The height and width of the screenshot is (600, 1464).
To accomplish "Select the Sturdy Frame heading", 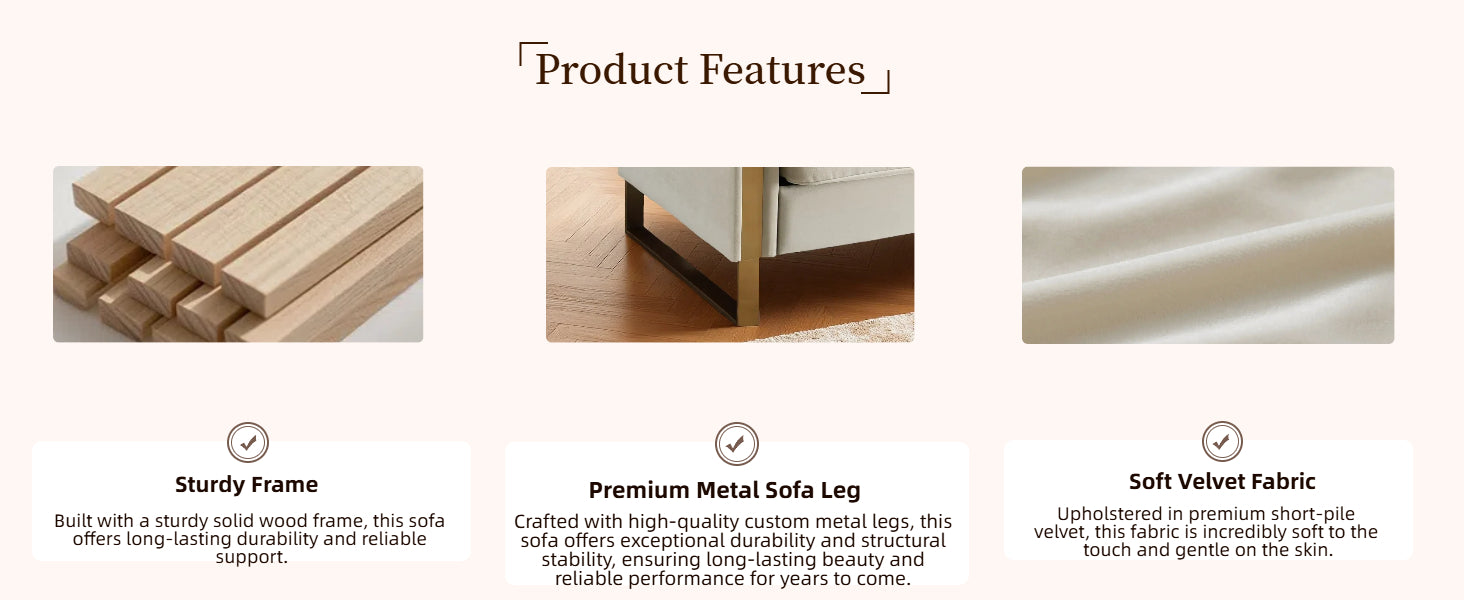I will click(x=246, y=485).
